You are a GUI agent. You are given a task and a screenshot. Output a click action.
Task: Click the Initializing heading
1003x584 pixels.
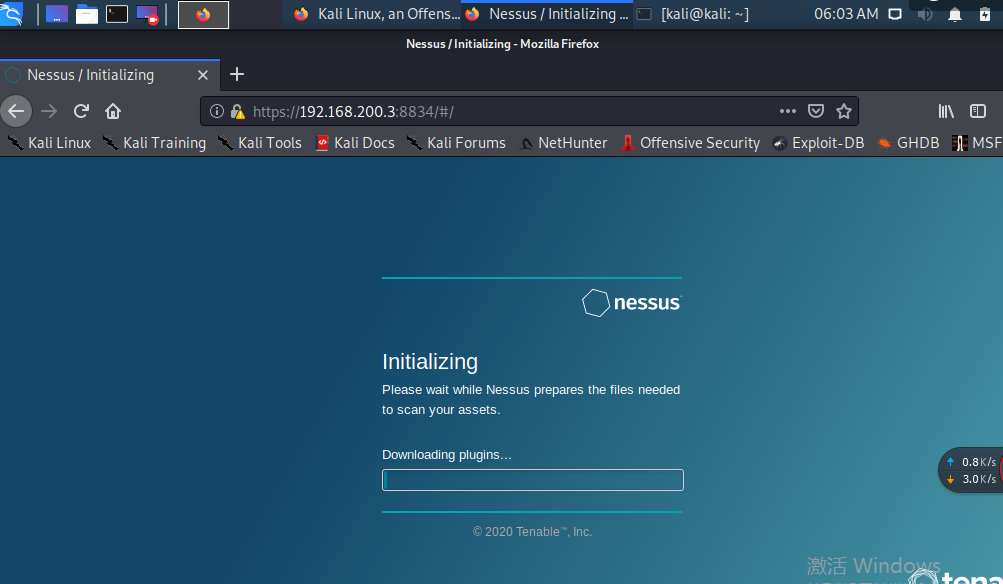(430, 361)
